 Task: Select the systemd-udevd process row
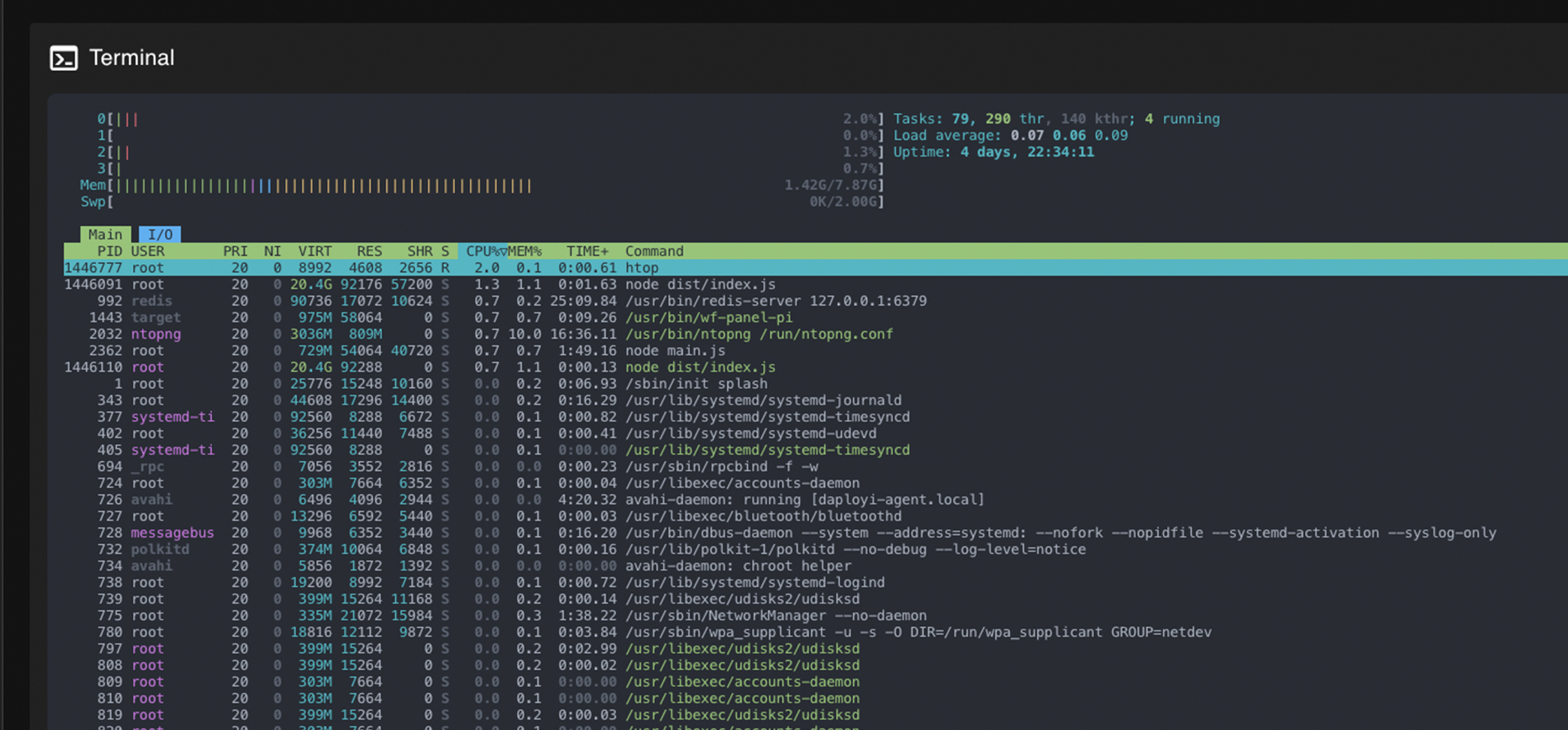[815, 433]
